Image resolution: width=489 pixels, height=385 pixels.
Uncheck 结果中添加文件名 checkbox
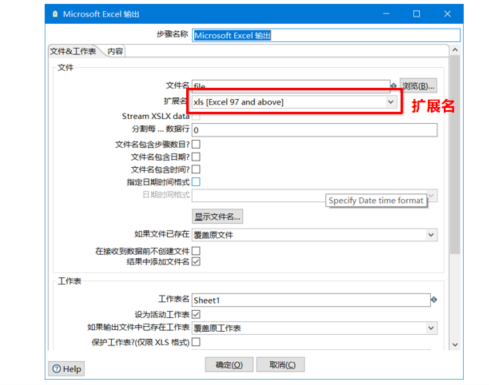coord(196,262)
